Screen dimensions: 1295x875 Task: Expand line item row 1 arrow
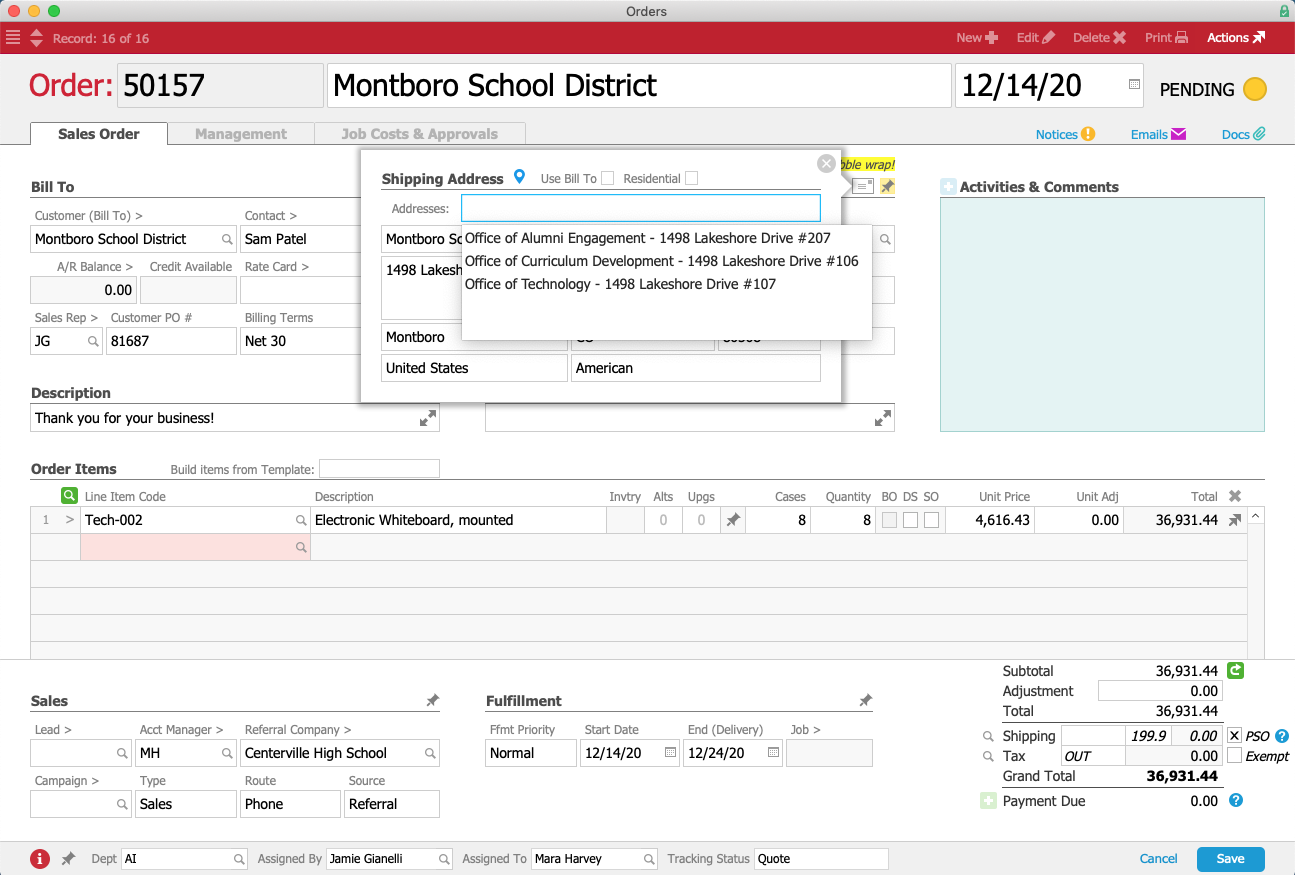(x=69, y=520)
